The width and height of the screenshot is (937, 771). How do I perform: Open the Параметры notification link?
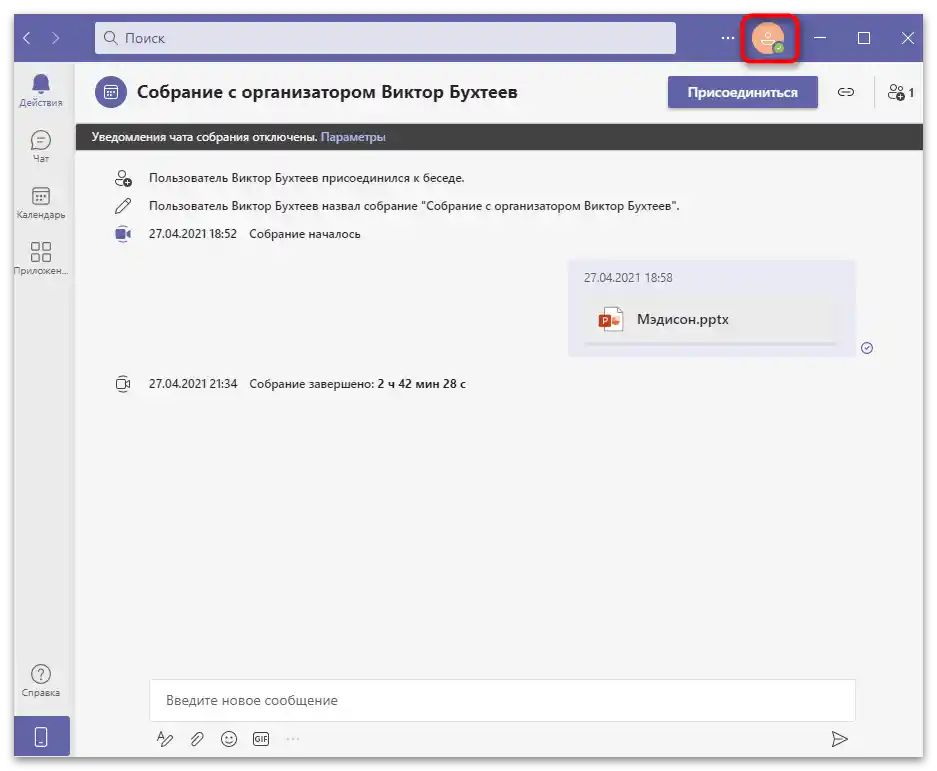click(x=353, y=137)
